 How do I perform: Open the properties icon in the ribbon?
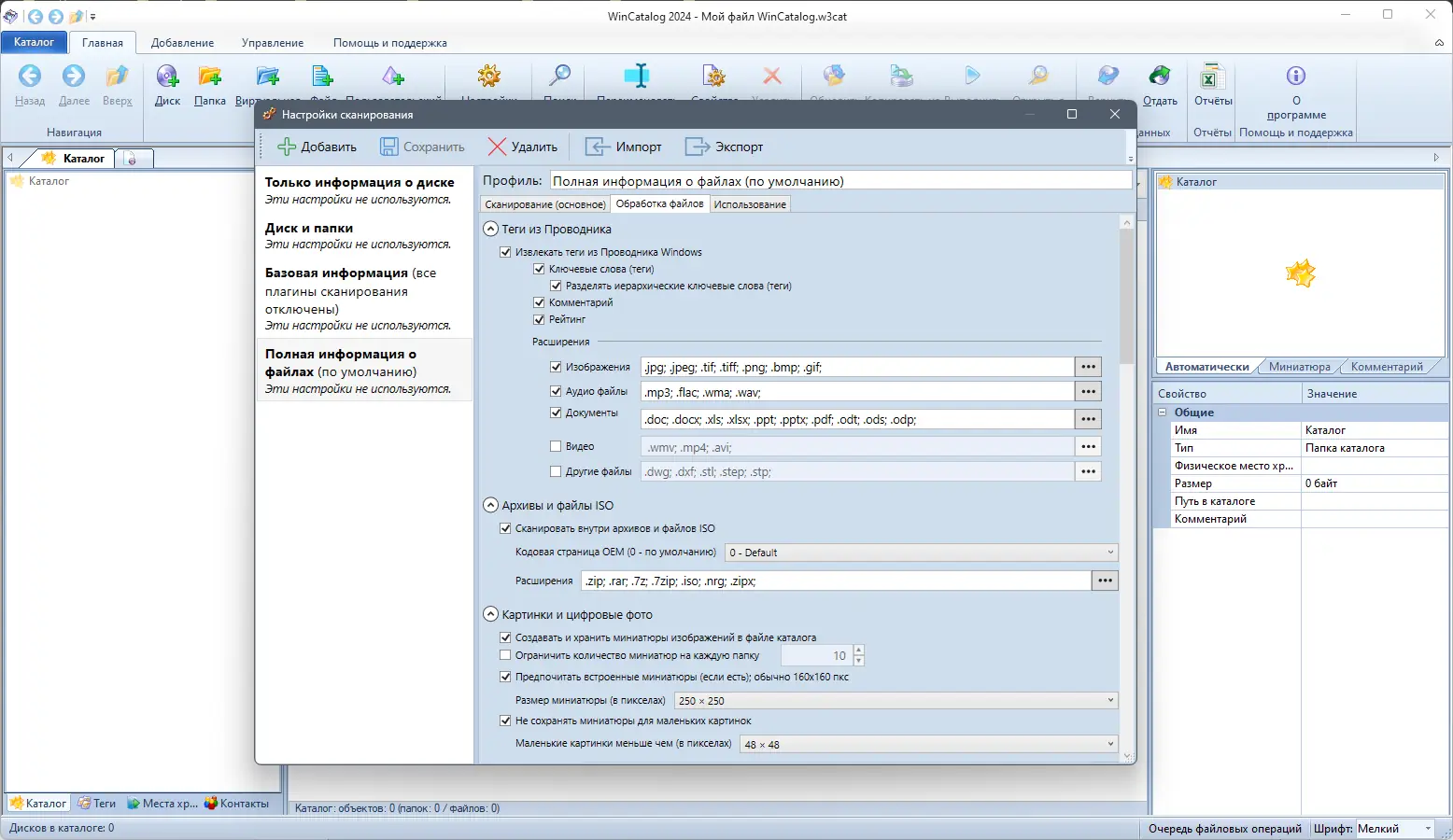click(x=714, y=77)
